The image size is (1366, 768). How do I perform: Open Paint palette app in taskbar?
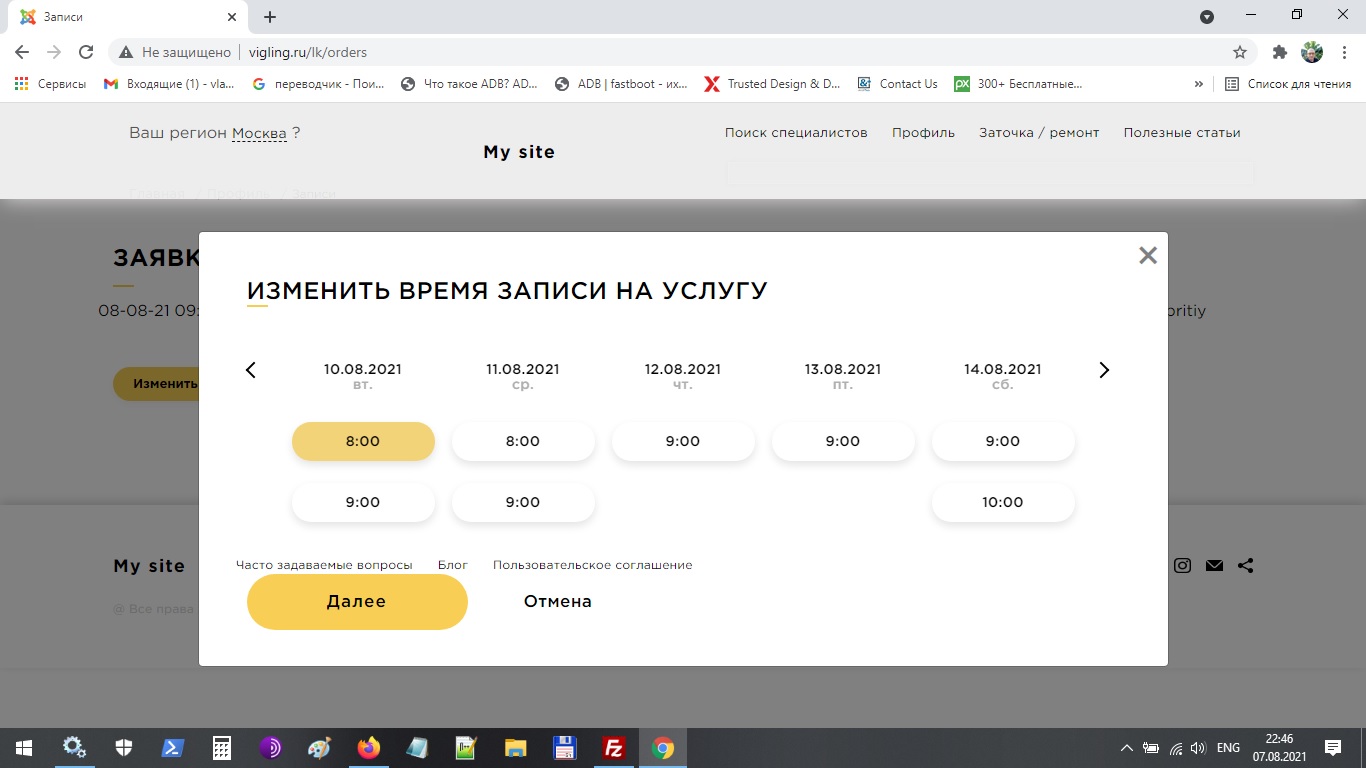pyautogui.click(x=319, y=748)
